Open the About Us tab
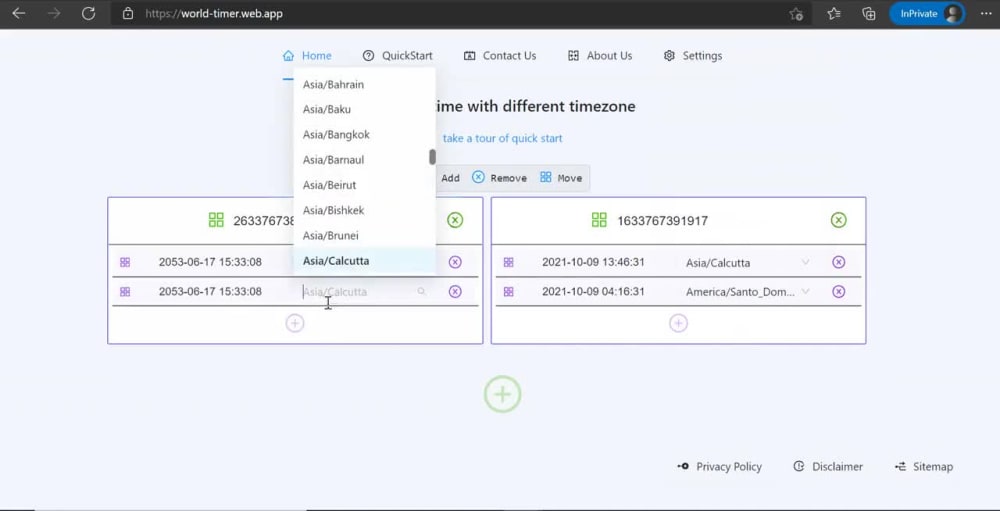The image size is (1000, 511). tap(599, 56)
